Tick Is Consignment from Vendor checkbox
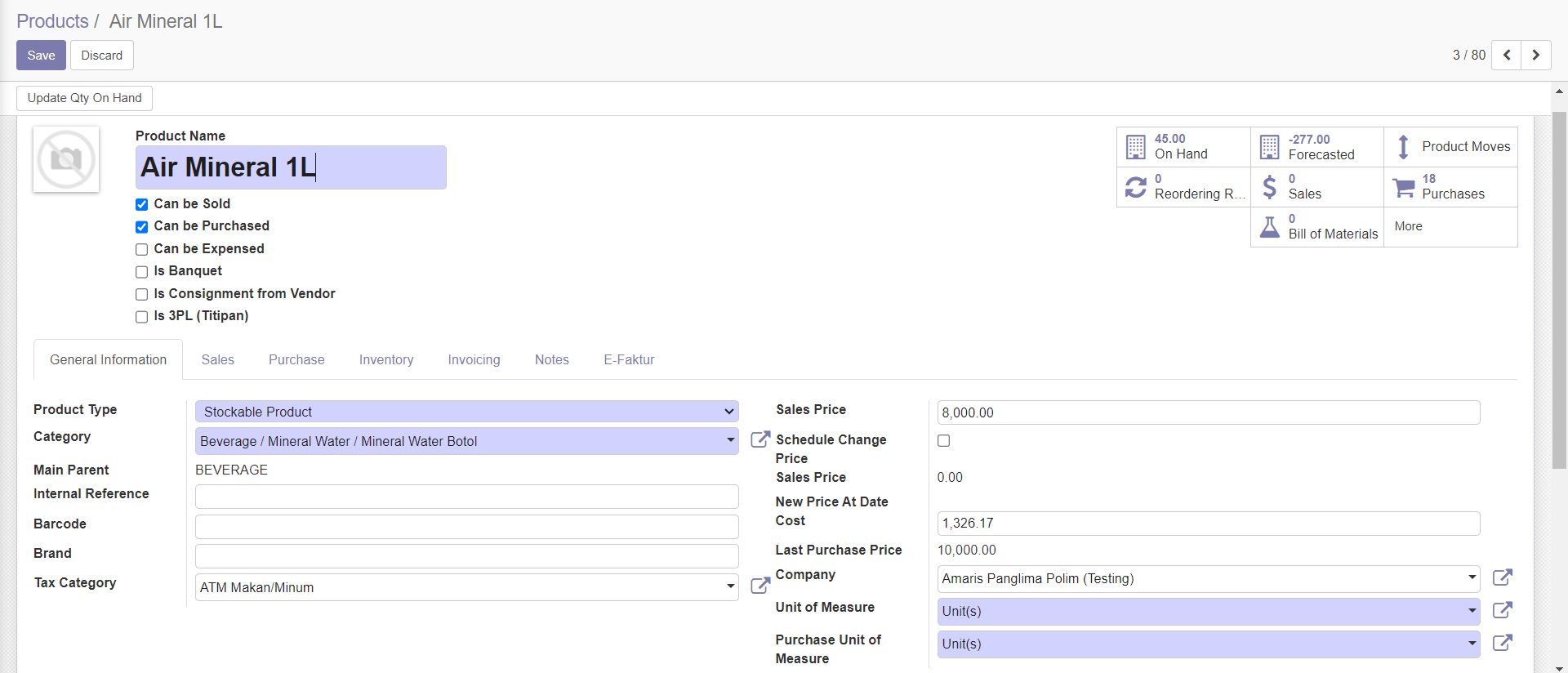 coord(141,294)
